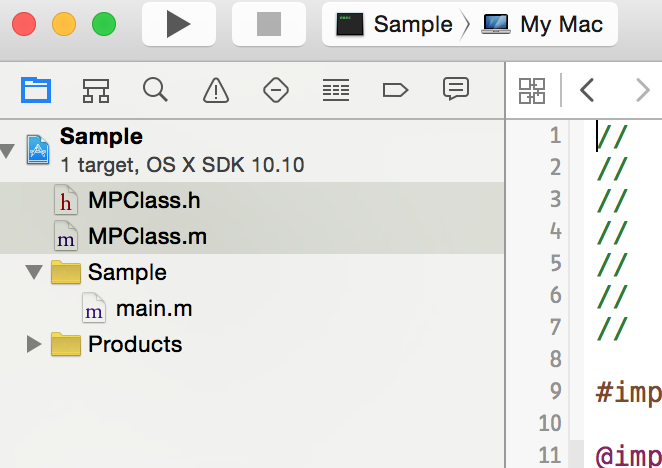Viewport: 662px width, 468px height.
Task: Run the Sample scheme with Play button
Action: tap(179, 24)
